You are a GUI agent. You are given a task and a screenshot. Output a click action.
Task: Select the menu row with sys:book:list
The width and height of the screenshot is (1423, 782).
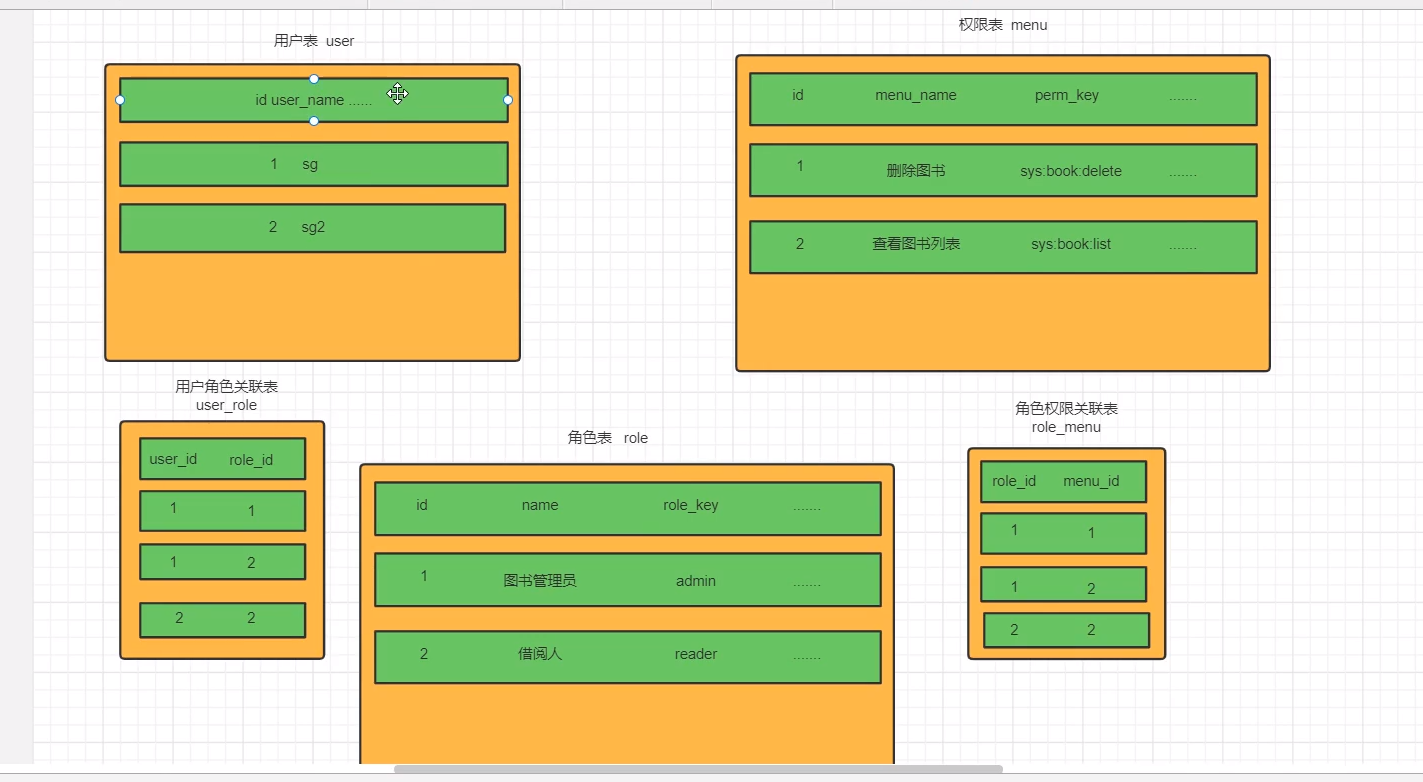click(1002, 246)
